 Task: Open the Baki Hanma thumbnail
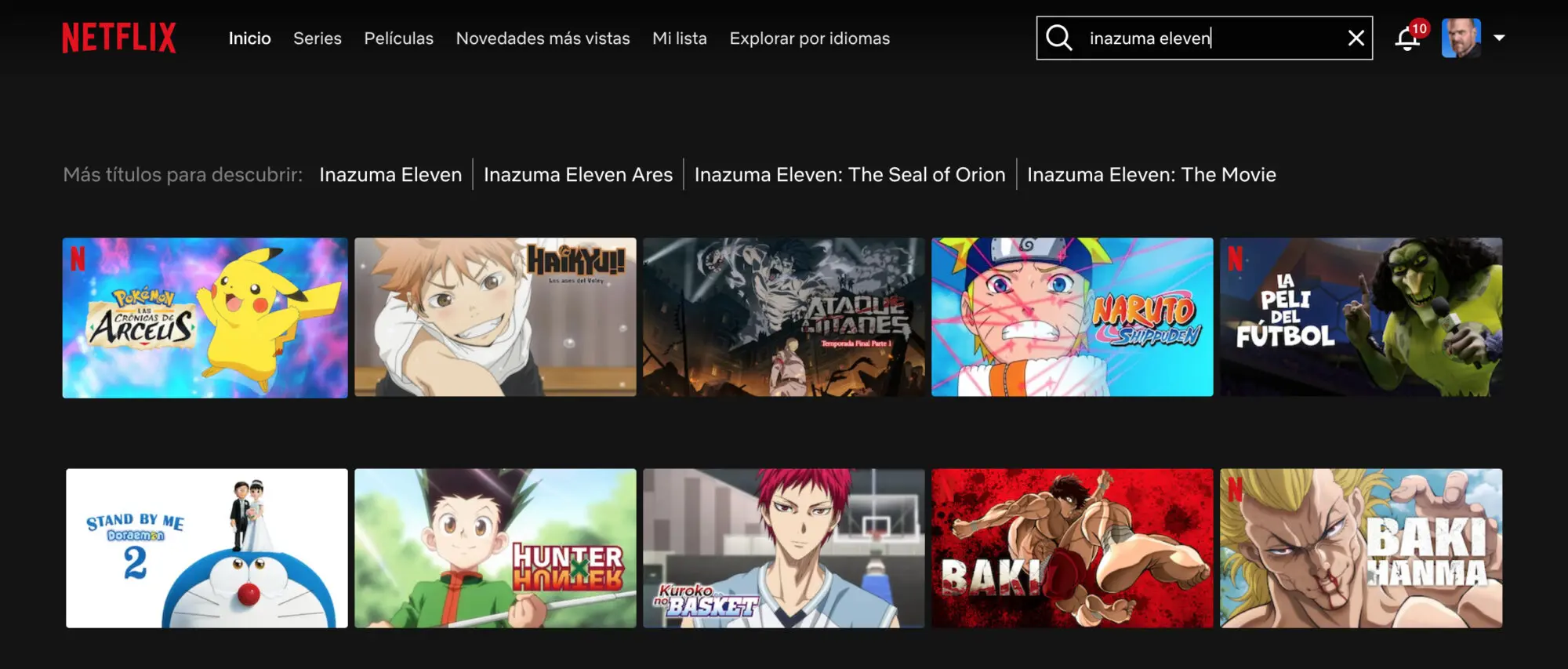click(x=1361, y=548)
